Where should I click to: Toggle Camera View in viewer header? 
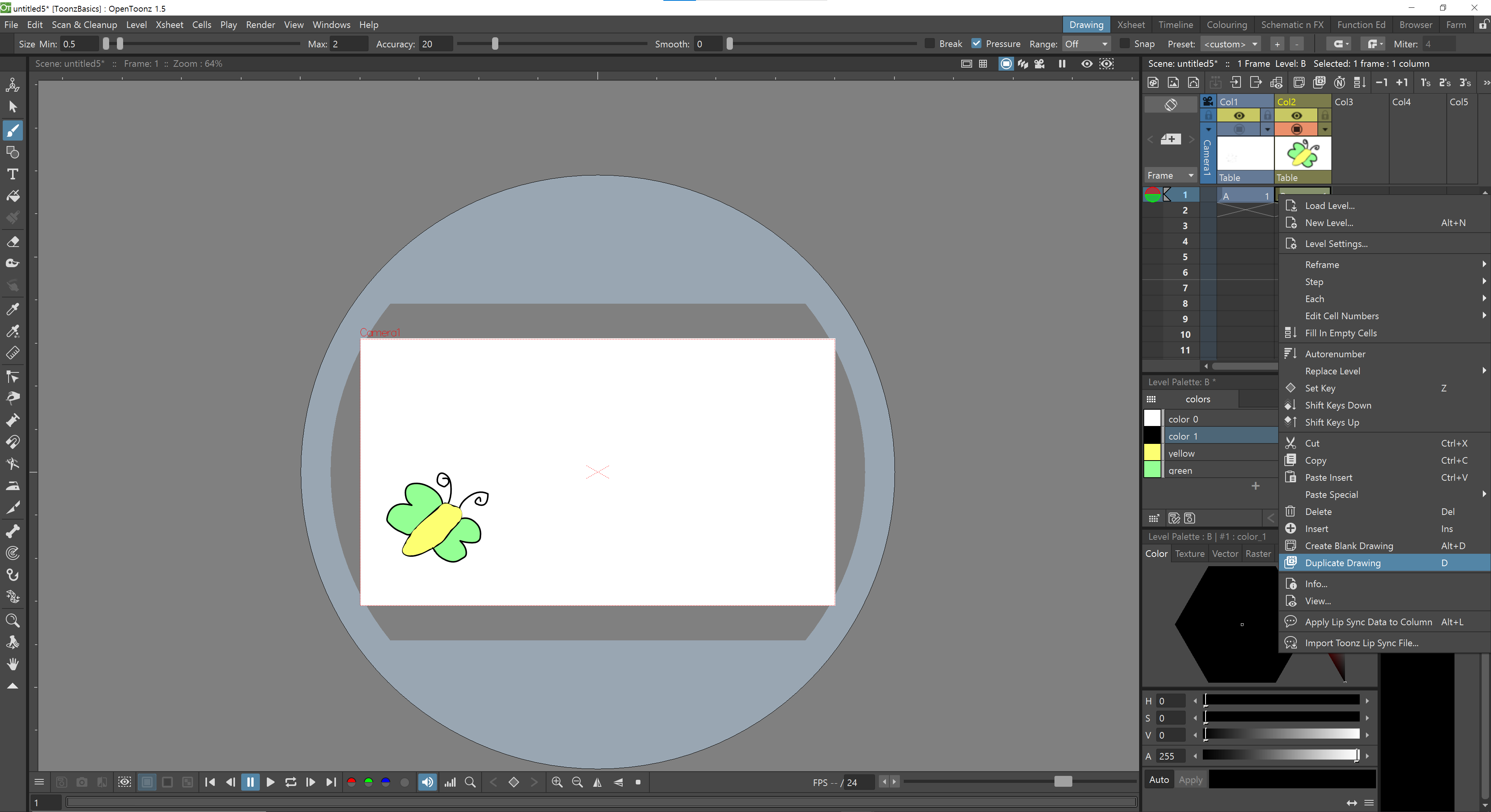(1040, 64)
